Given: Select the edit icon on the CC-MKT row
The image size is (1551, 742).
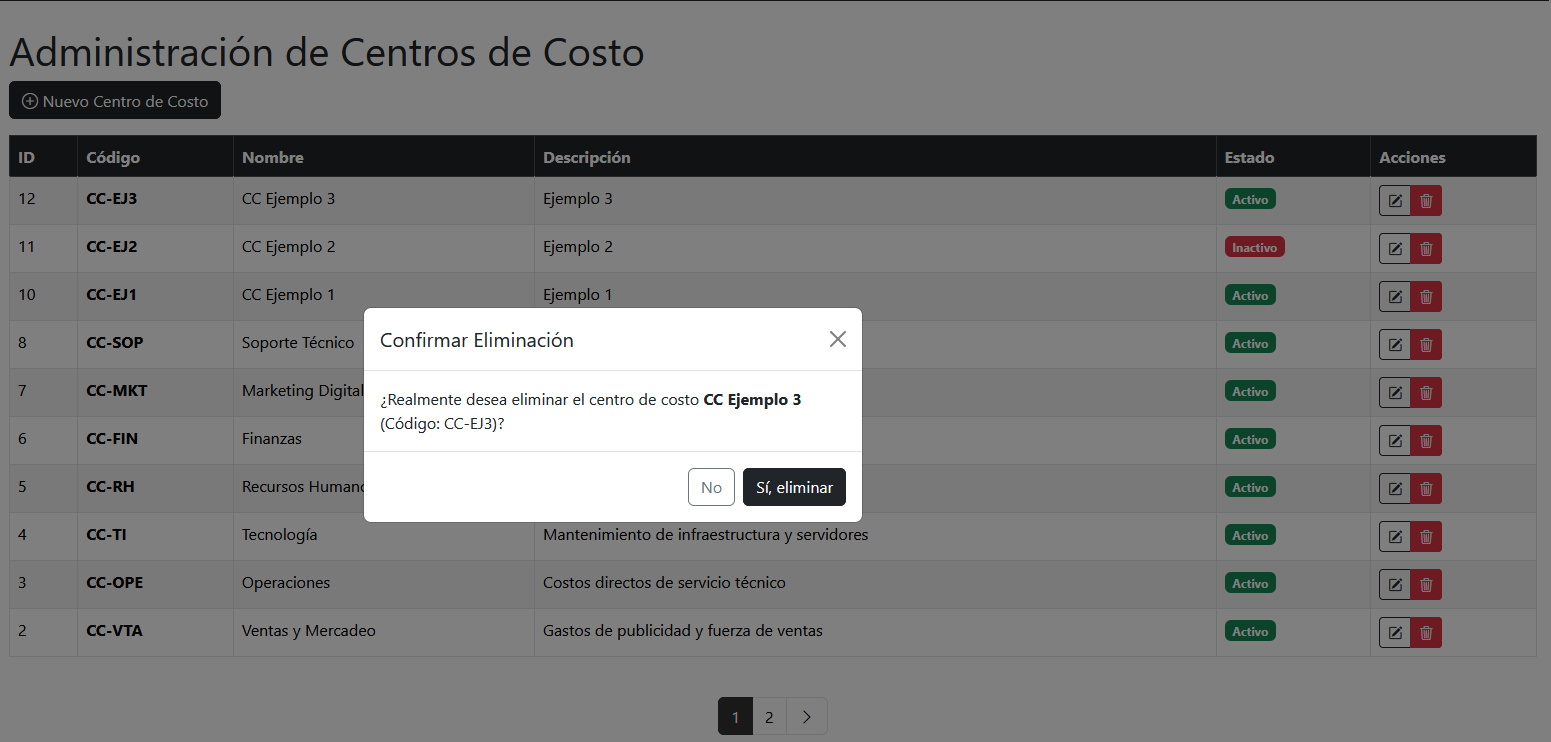Looking at the screenshot, I should click(x=1394, y=391).
